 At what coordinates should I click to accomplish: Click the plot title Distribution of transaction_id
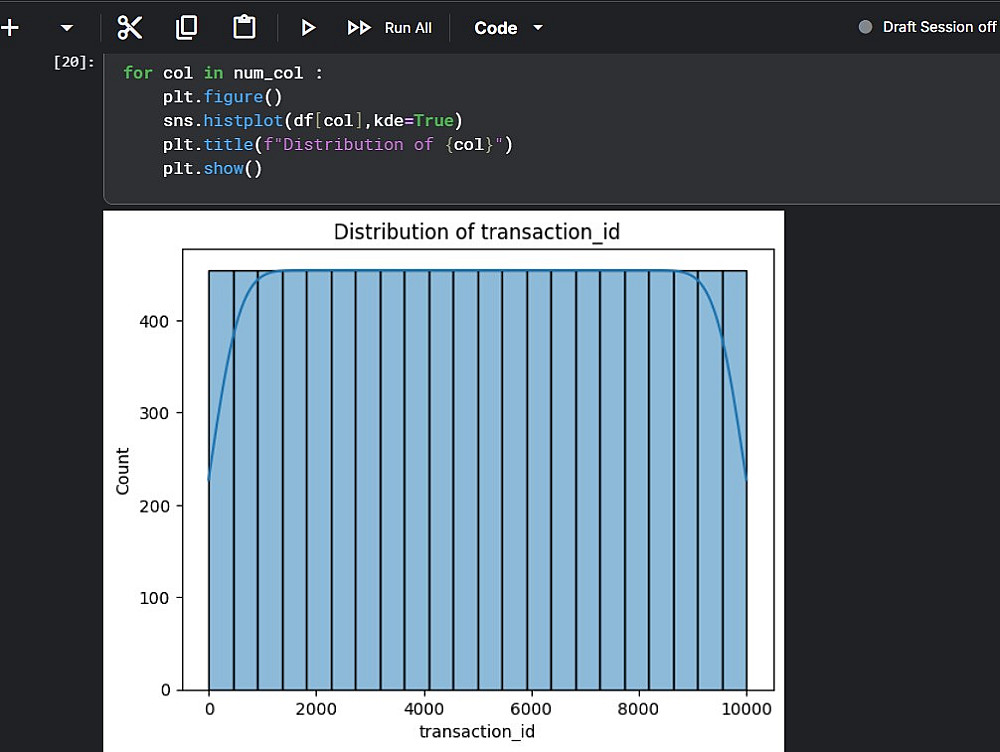point(476,232)
